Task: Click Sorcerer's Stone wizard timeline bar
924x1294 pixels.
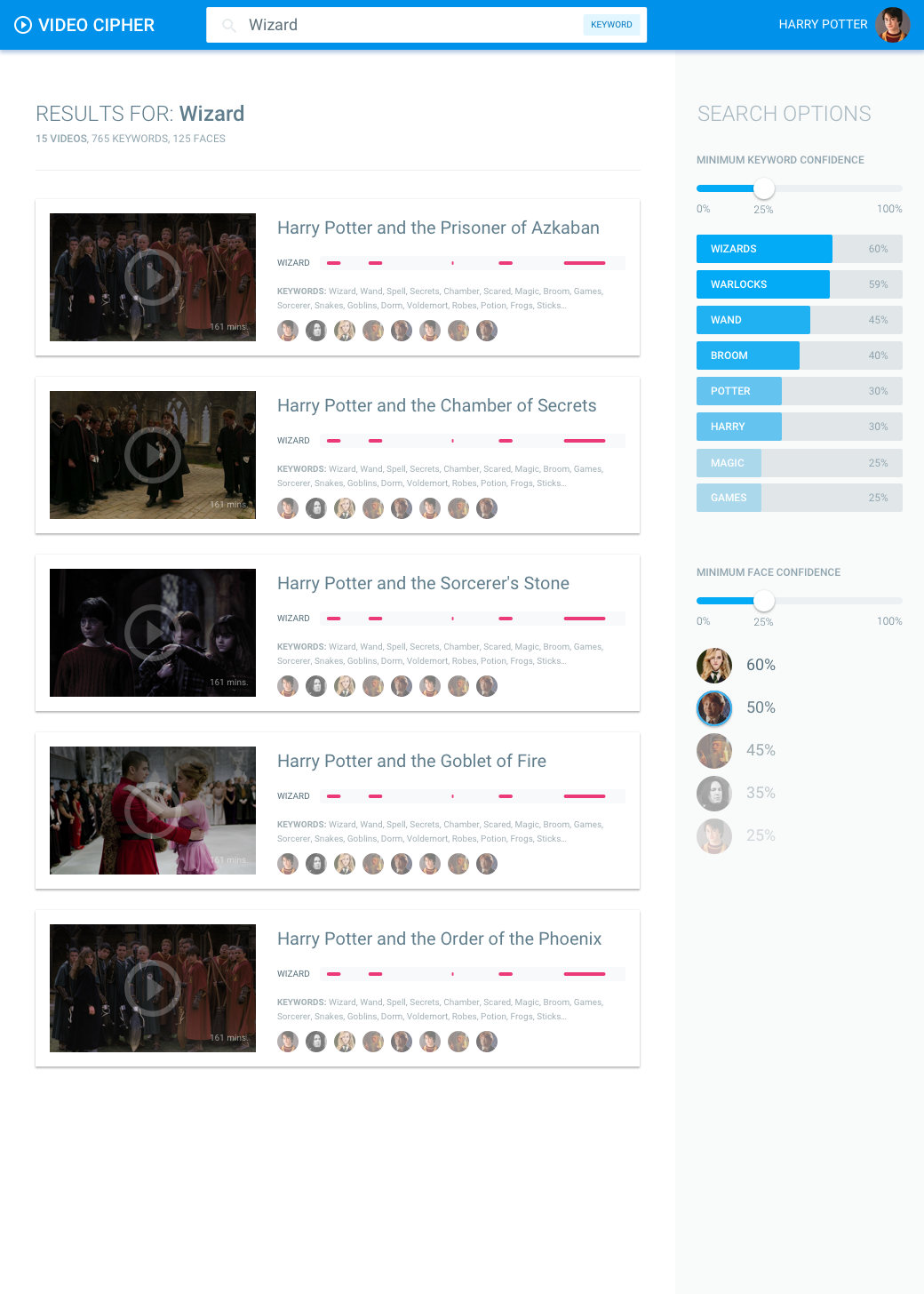Action: tap(473, 619)
